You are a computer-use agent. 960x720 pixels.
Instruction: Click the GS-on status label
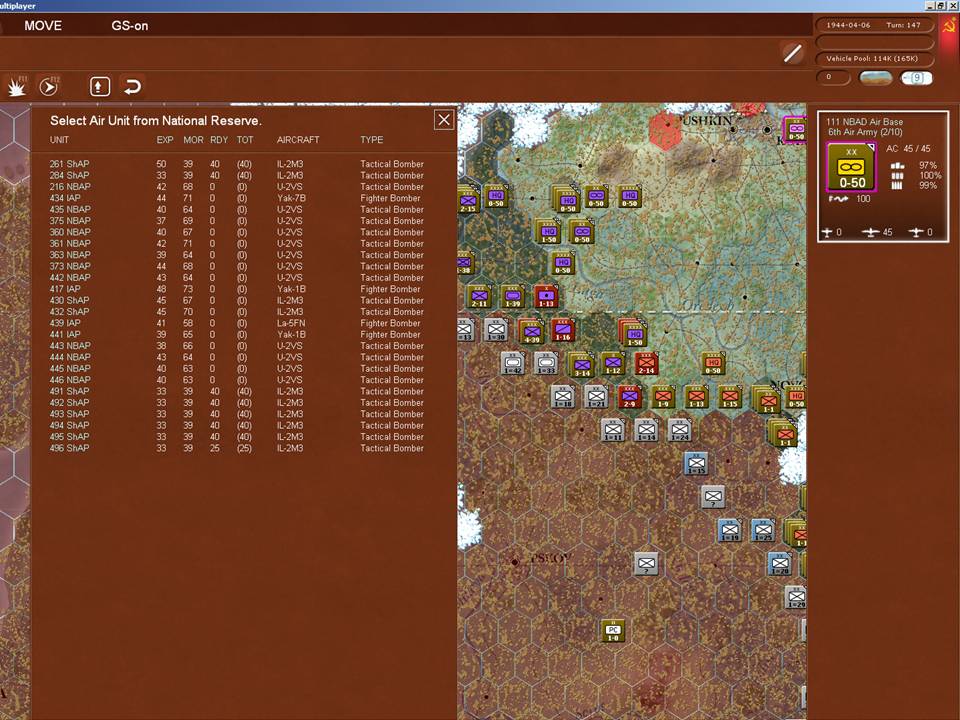130,26
